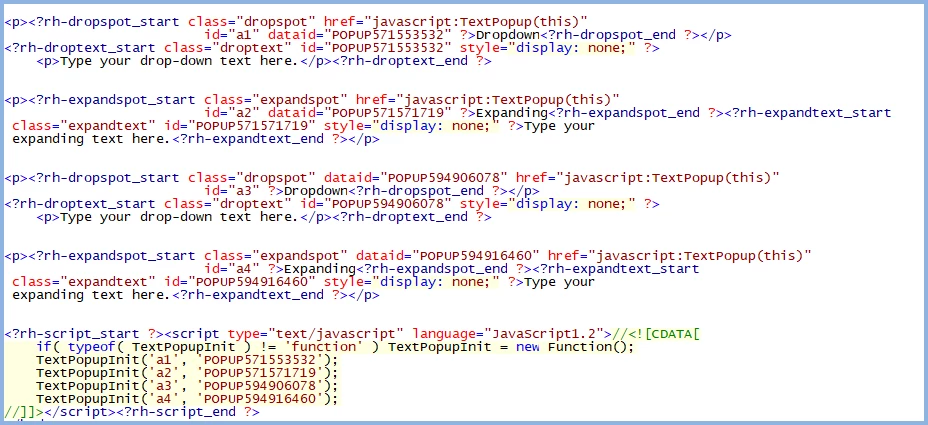Screen dimensions: 928x425
Task: Click id="POPUP571571719" in the expandtext line
Action: coord(240,126)
